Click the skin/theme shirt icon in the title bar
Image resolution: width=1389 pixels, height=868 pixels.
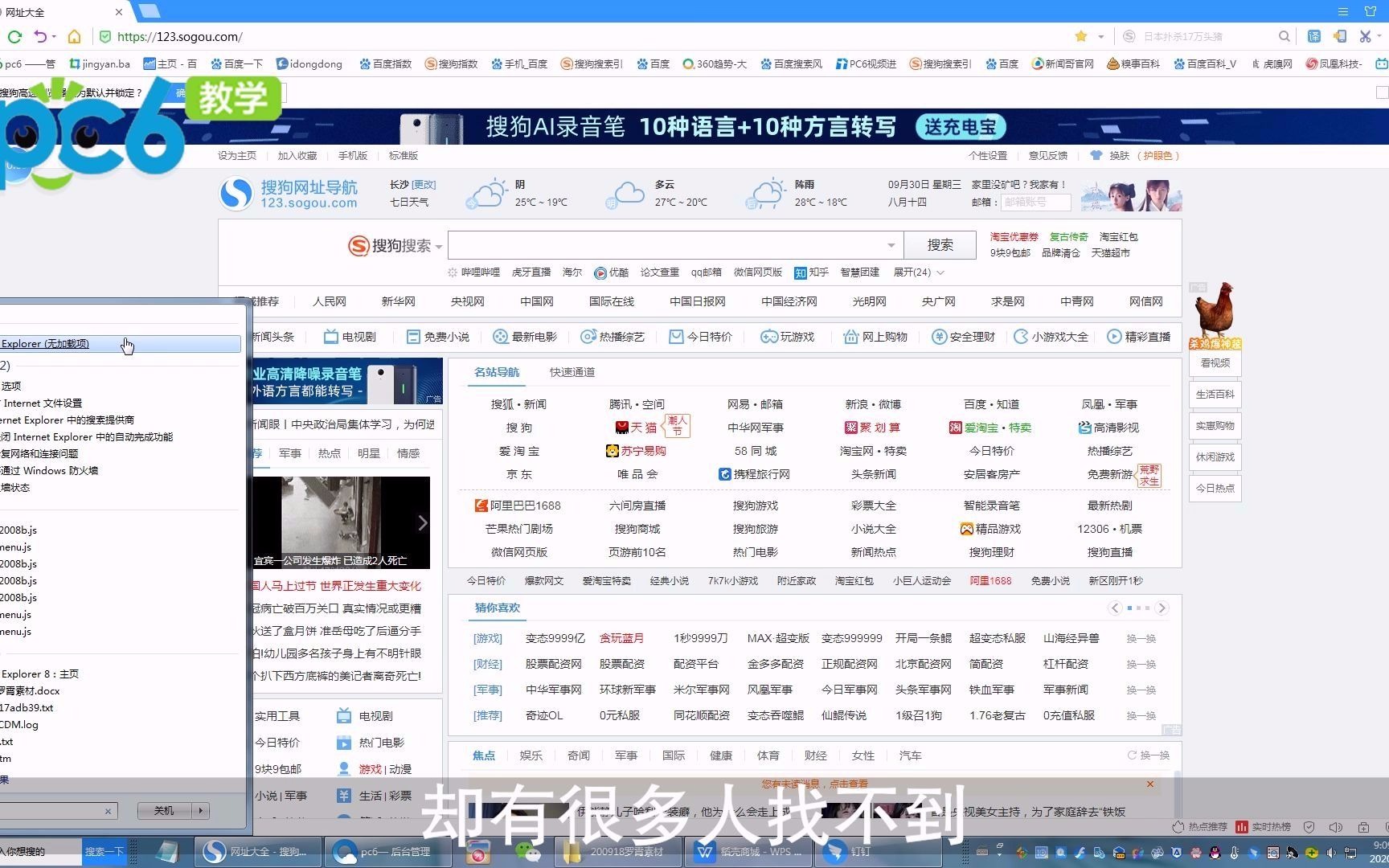coord(1371,11)
